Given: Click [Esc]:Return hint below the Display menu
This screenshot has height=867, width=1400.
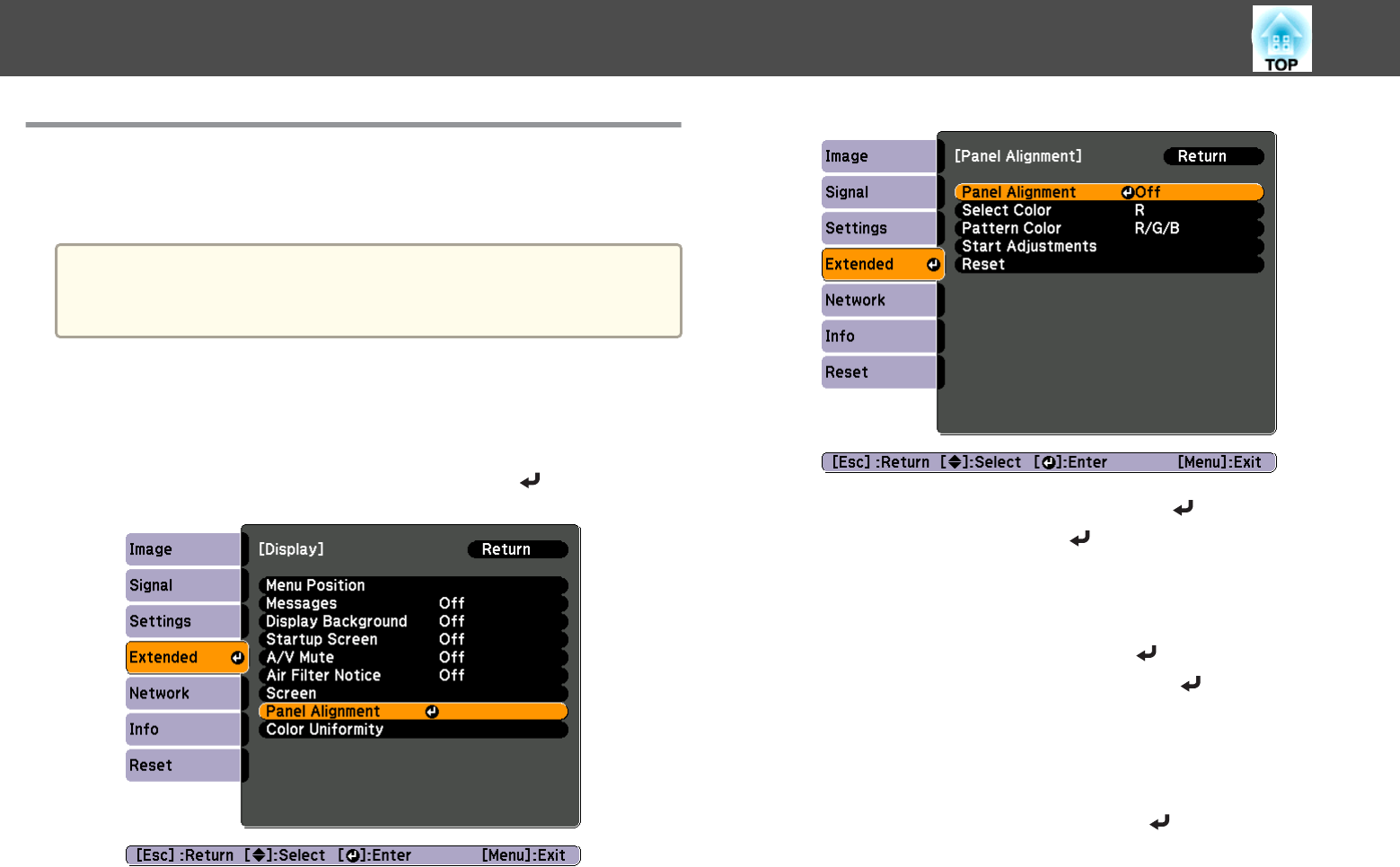Looking at the screenshot, I should coord(185,855).
